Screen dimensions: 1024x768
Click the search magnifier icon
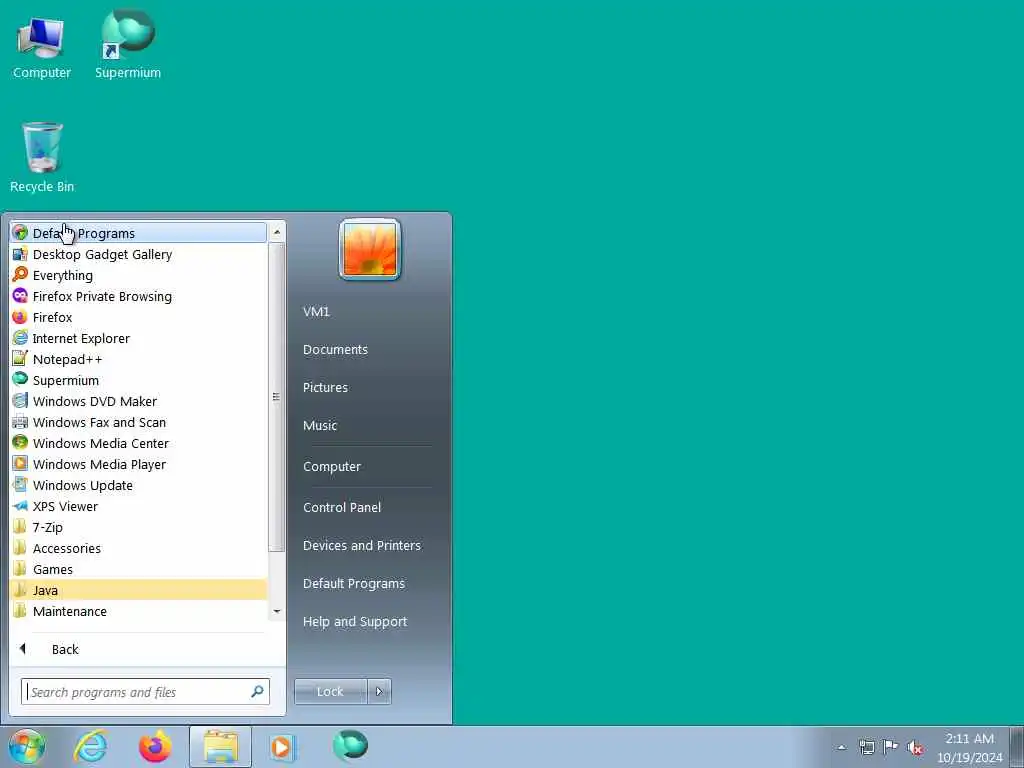[x=258, y=691]
